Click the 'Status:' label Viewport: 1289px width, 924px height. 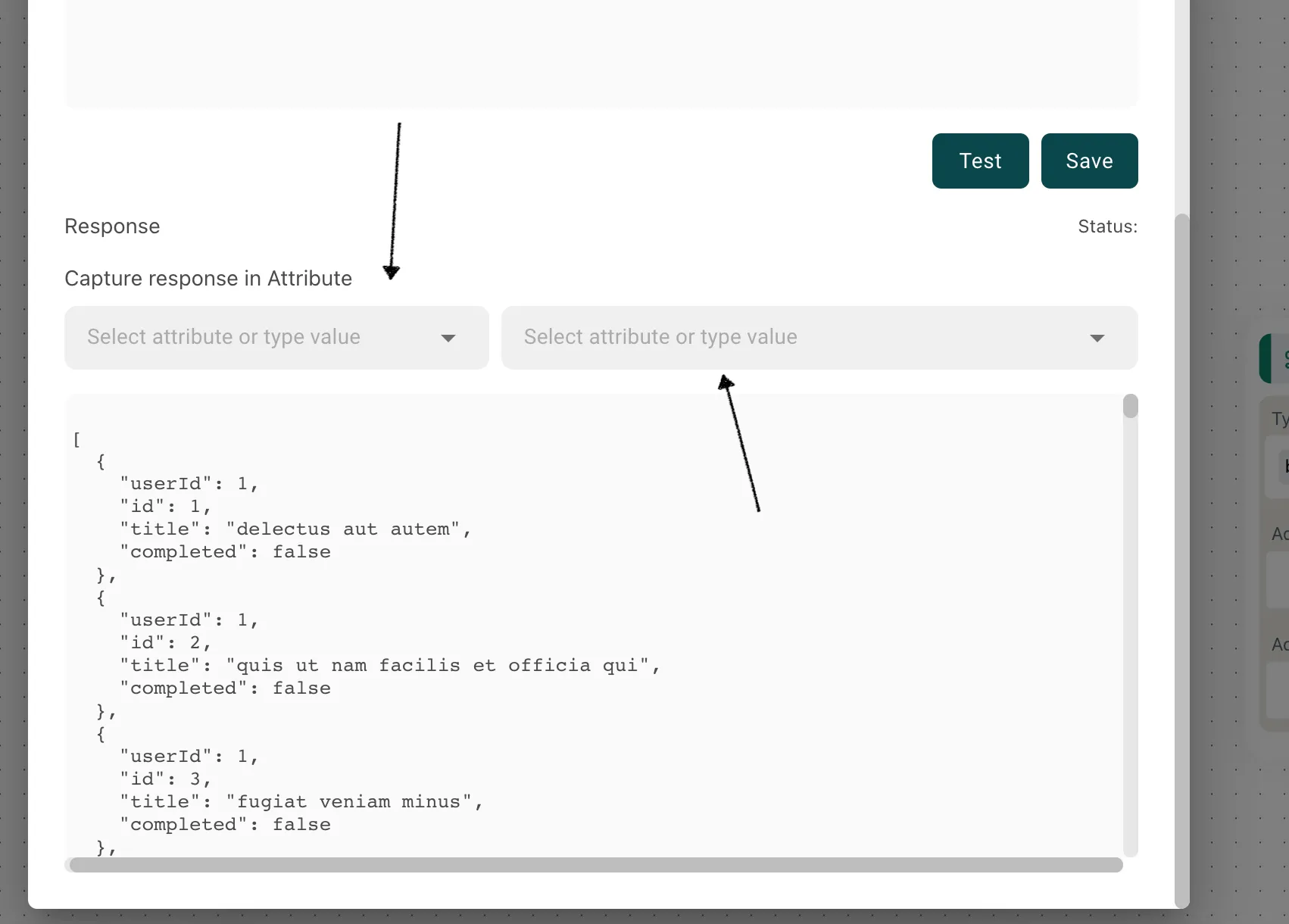click(1107, 226)
